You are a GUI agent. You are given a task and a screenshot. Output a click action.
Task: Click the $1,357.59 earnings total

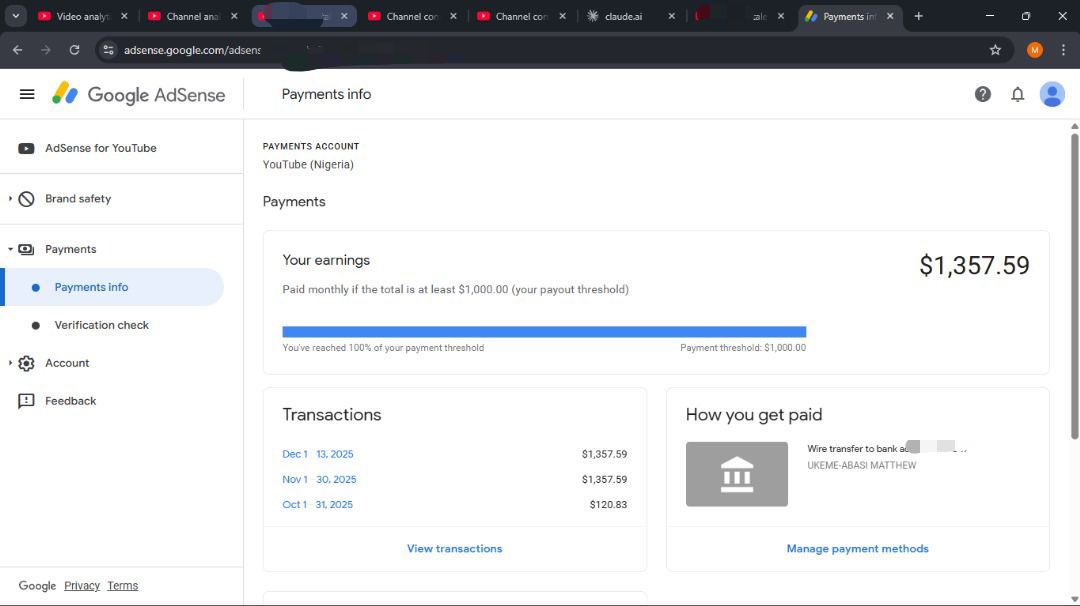point(974,265)
